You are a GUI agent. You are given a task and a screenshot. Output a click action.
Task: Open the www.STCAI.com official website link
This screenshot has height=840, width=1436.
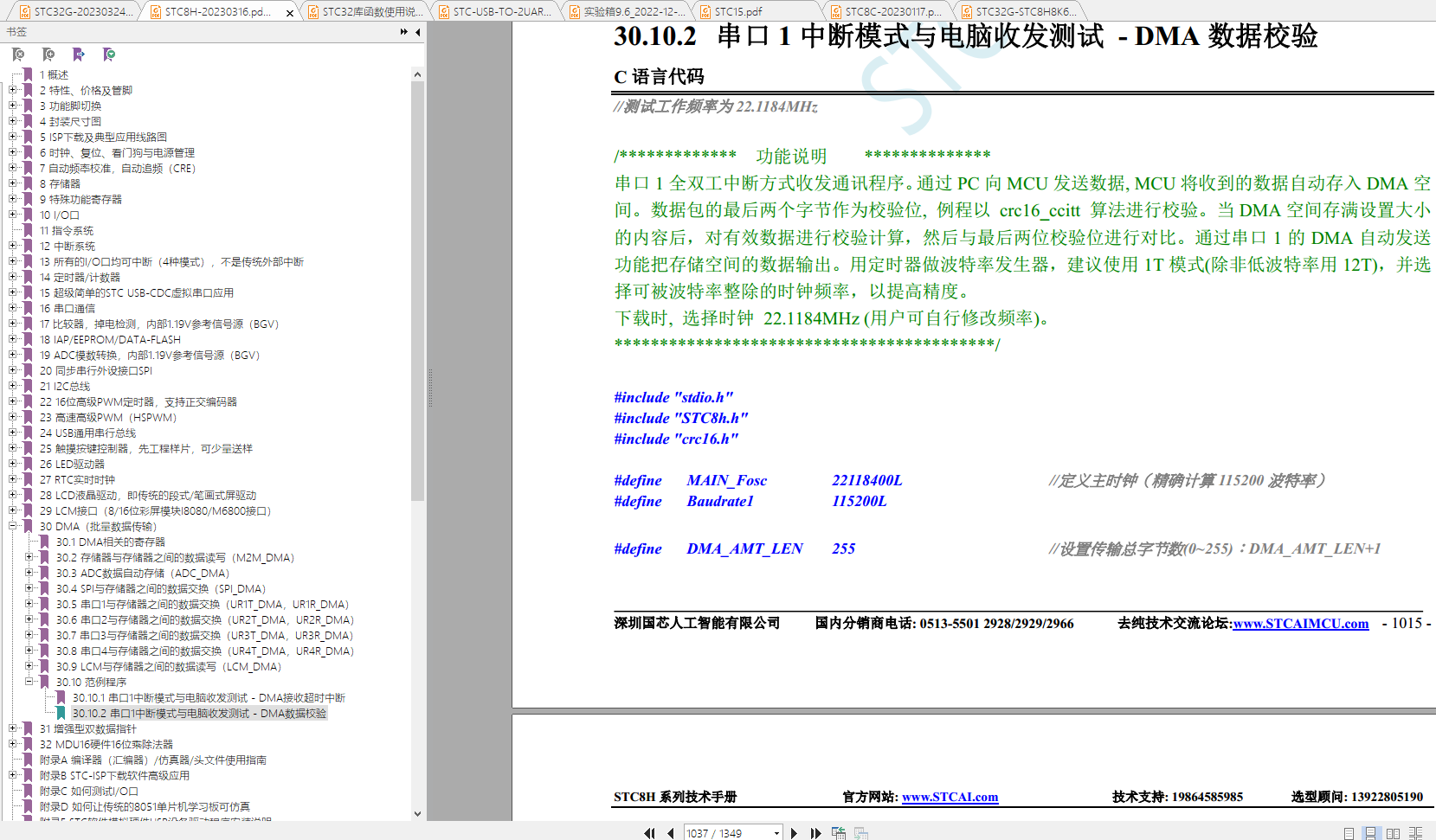(x=950, y=797)
